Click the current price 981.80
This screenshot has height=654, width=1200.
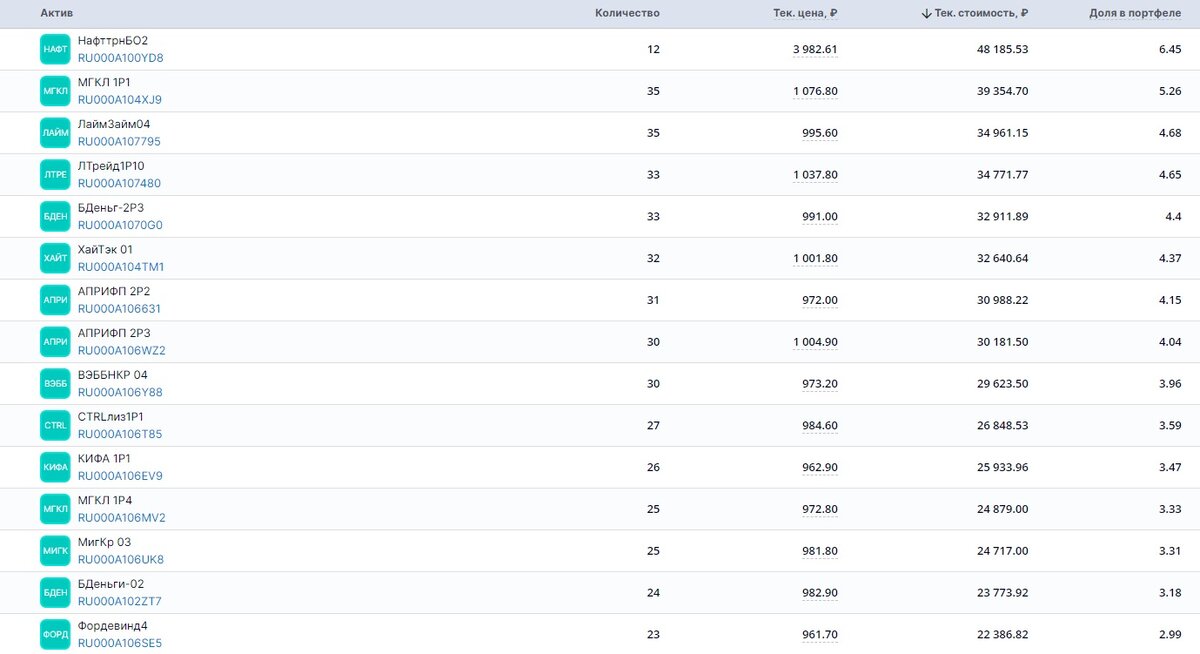(x=820, y=551)
